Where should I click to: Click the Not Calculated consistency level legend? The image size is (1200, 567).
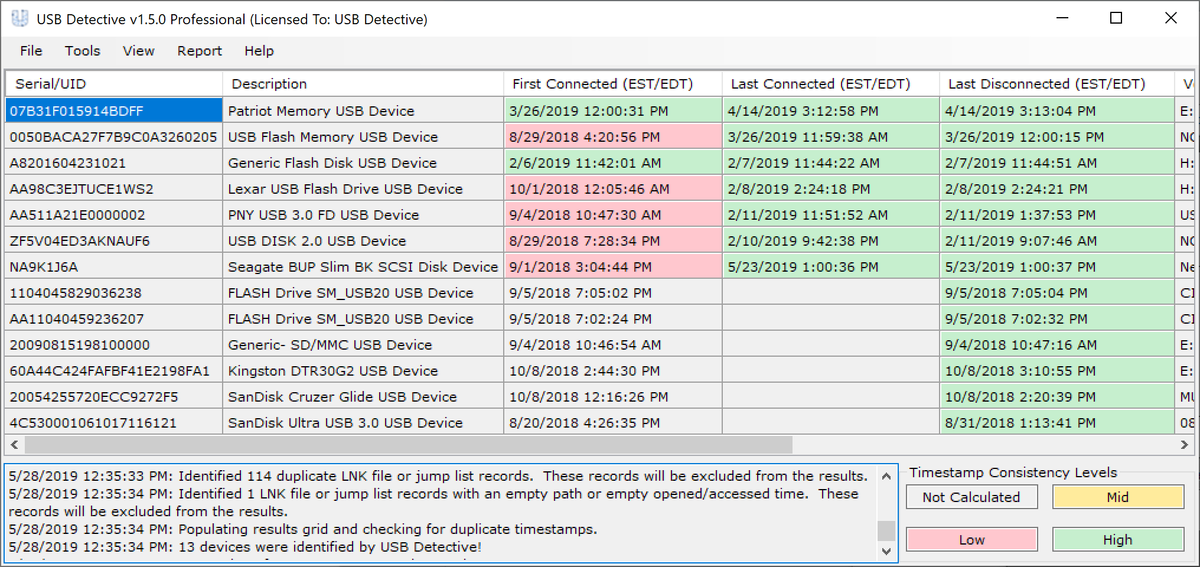(972, 497)
